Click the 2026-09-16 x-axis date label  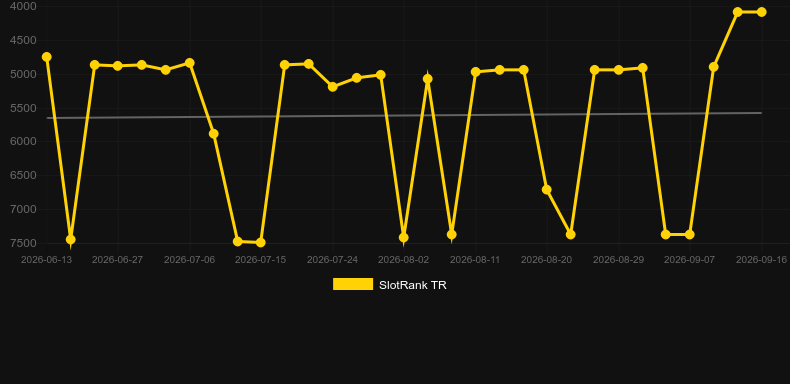coord(761,260)
